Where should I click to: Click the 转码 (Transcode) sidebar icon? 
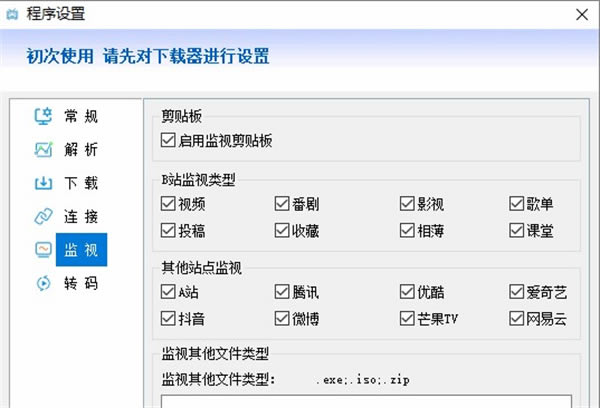pos(43,282)
